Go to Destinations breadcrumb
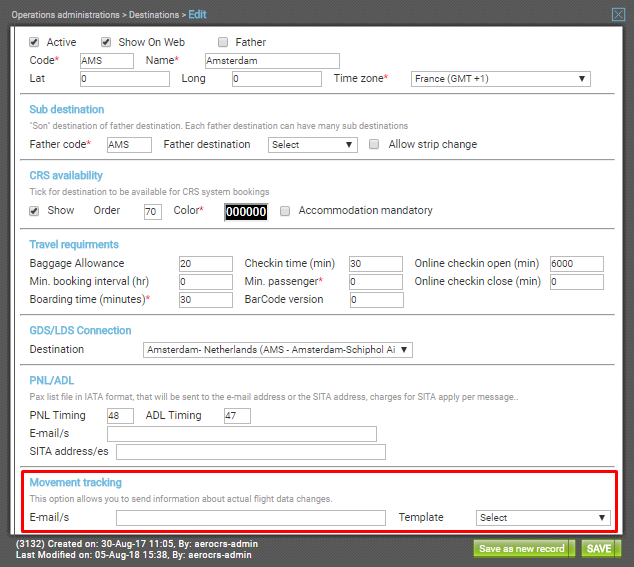The width and height of the screenshot is (634, 567). pyautogui.click(x=154, y=15)
